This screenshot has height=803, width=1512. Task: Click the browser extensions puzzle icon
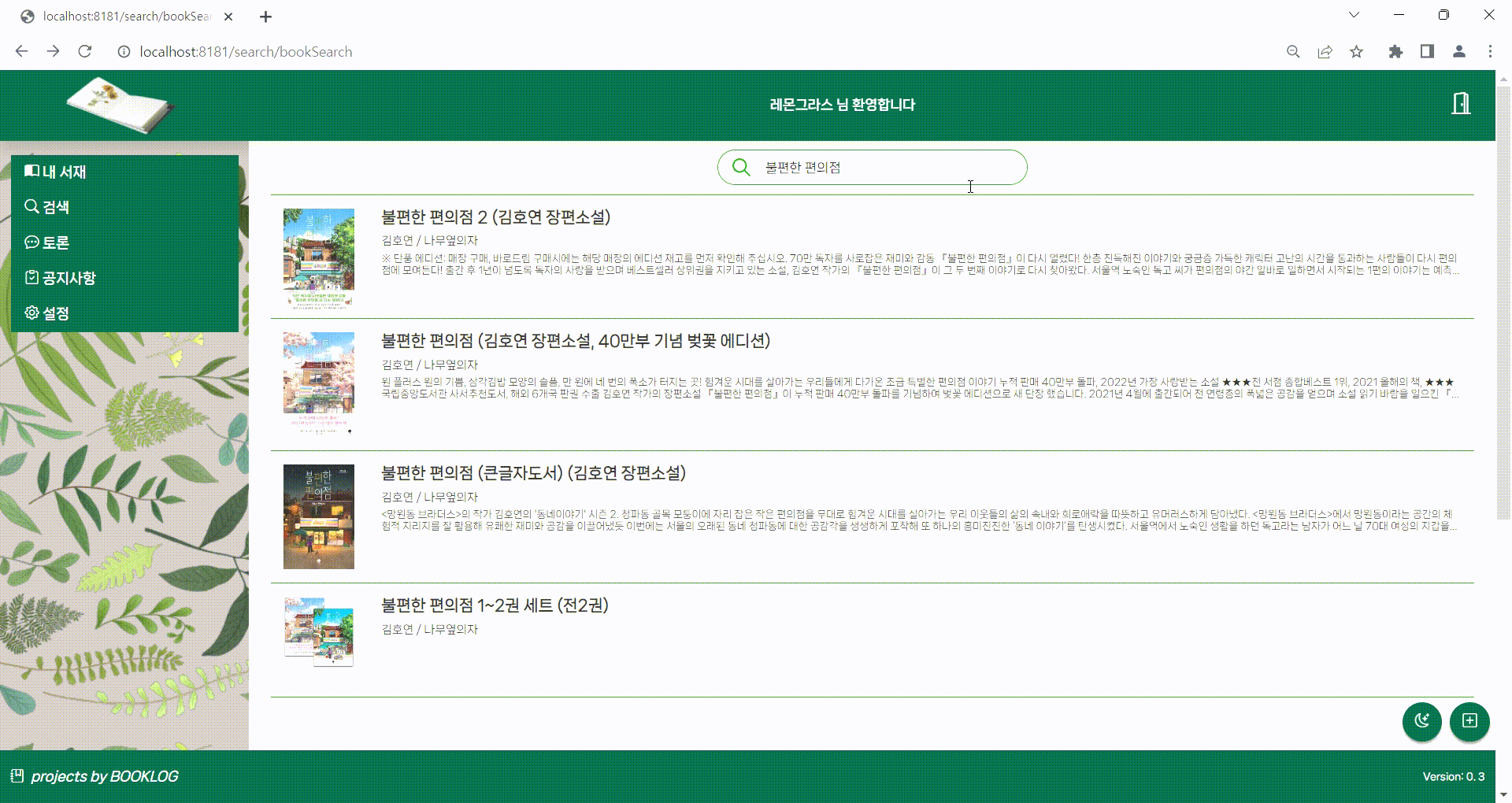[x=1395, y=51]
